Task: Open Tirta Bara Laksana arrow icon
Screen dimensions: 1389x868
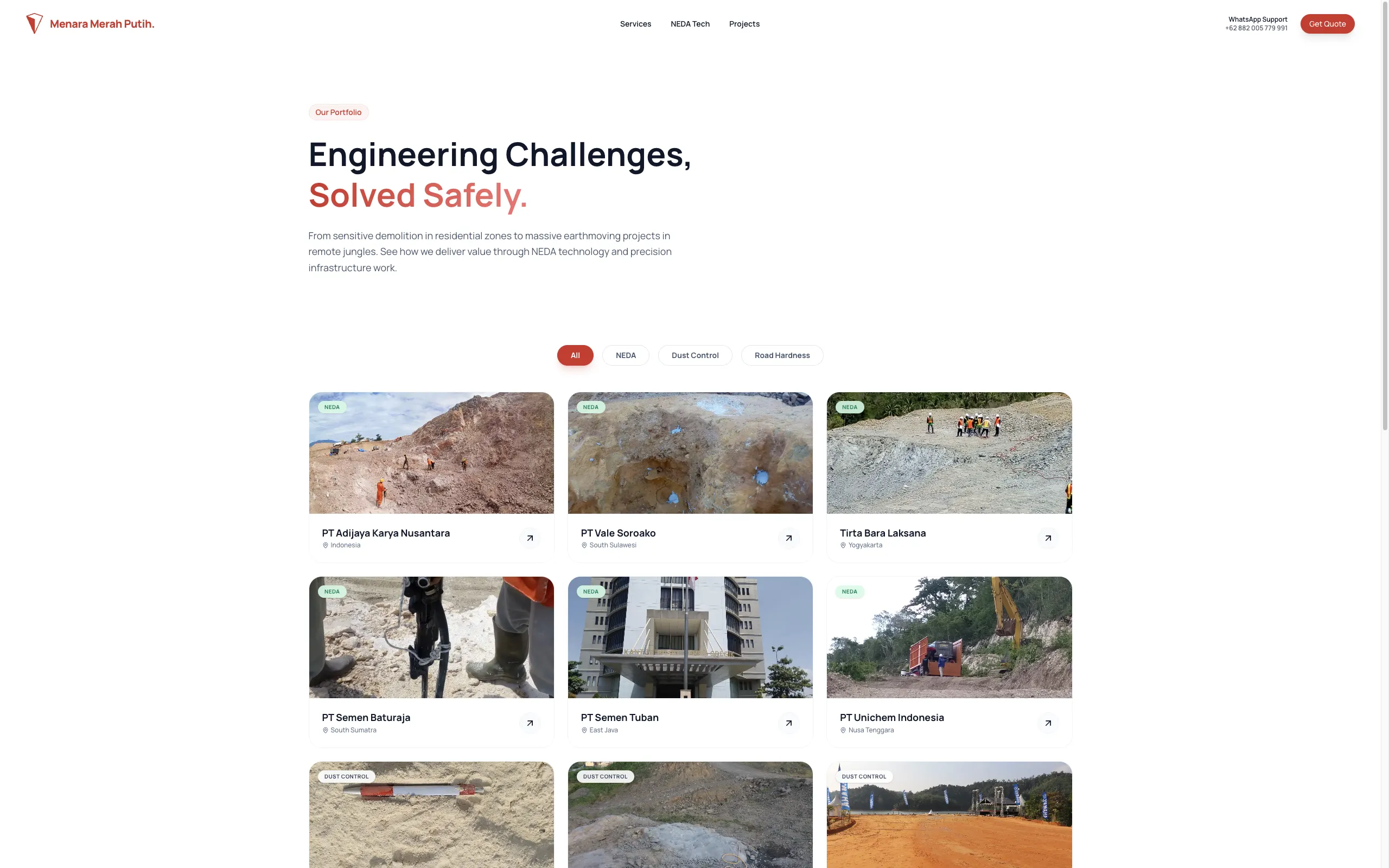Action: pos(1048,539)
